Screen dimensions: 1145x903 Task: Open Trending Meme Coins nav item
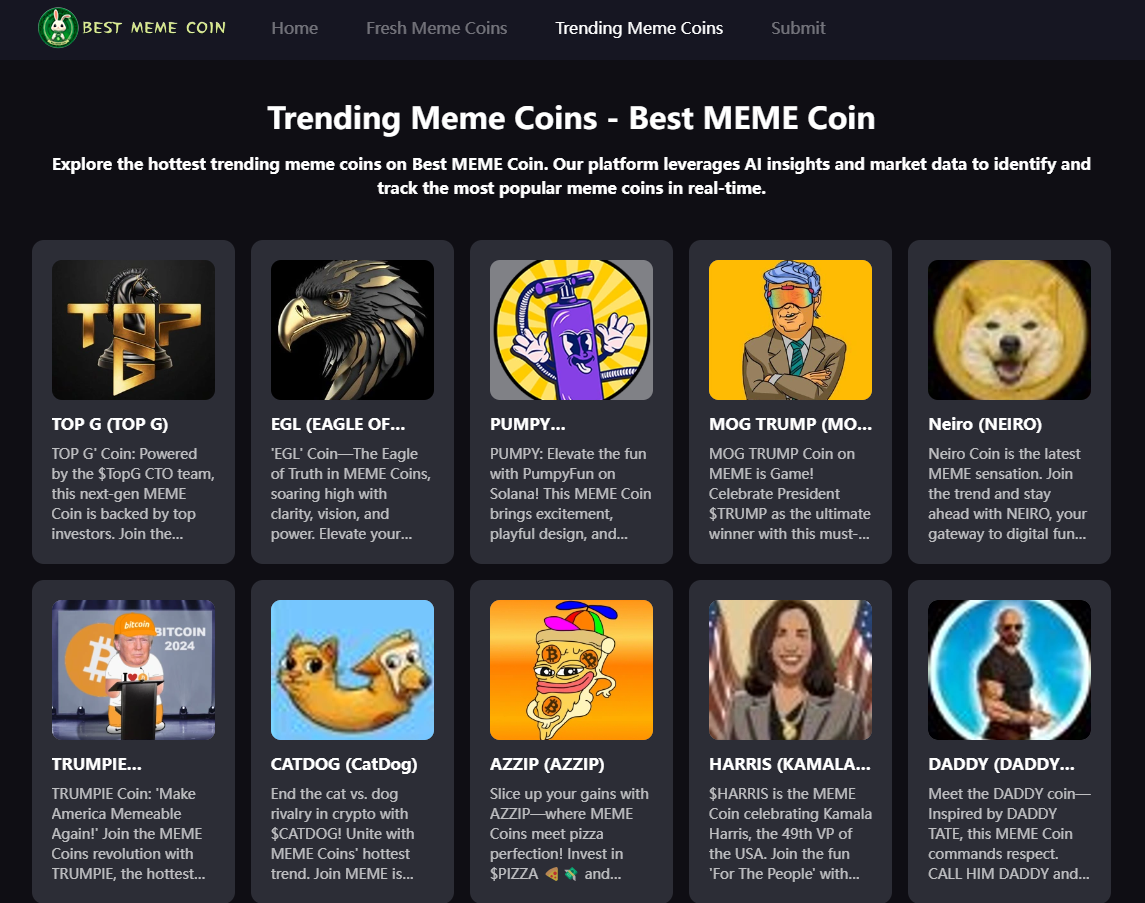639,28
